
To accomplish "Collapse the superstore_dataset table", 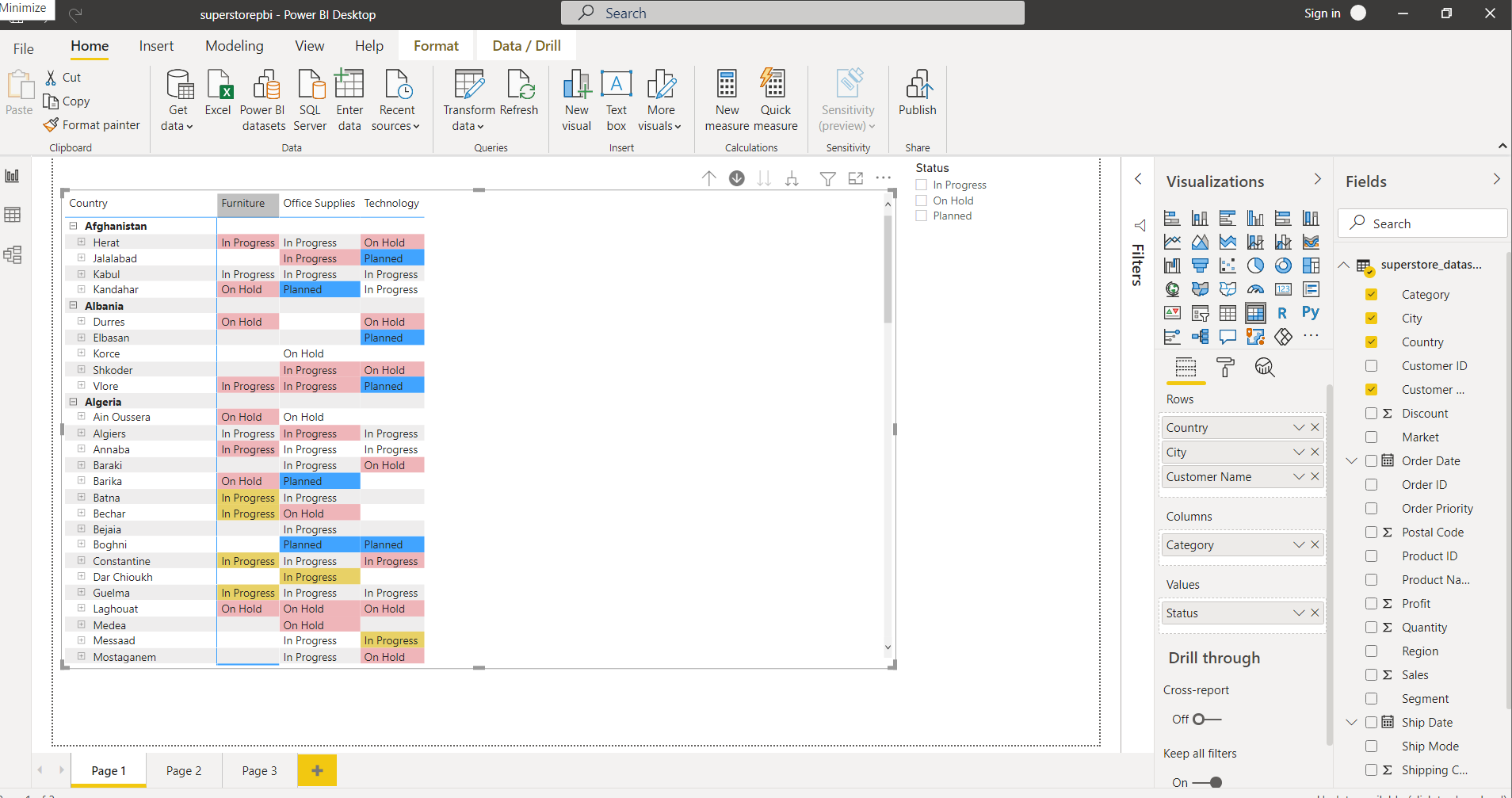I will tap(1344, 265).
